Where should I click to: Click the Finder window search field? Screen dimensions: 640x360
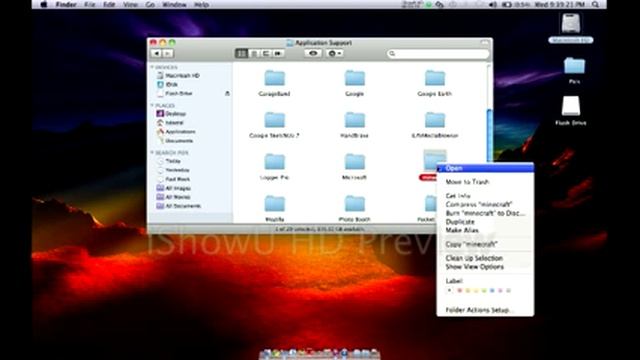[438, 53]
